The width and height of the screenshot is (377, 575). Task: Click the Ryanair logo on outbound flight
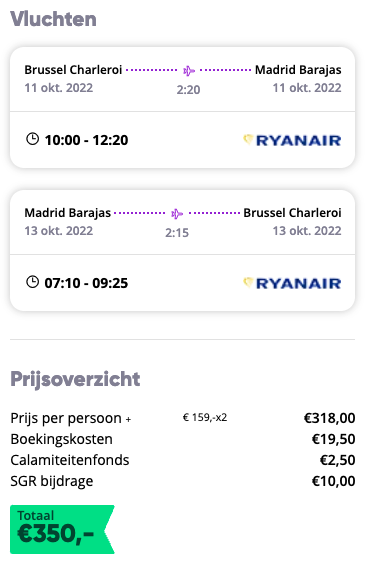(292, 140)
